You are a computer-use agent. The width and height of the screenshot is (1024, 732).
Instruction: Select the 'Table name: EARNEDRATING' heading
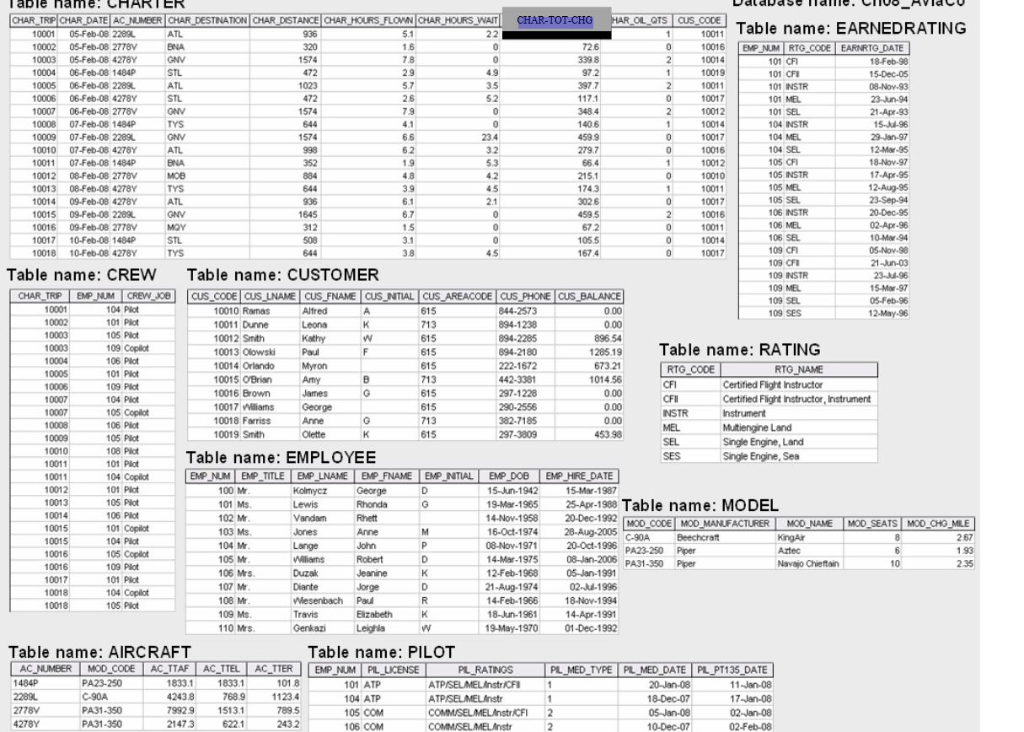851,29
